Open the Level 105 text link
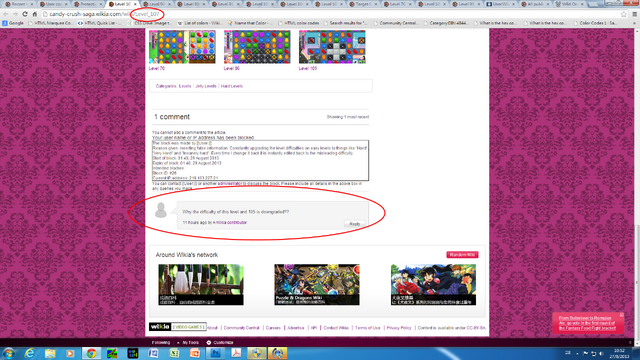 coord(308,69)
